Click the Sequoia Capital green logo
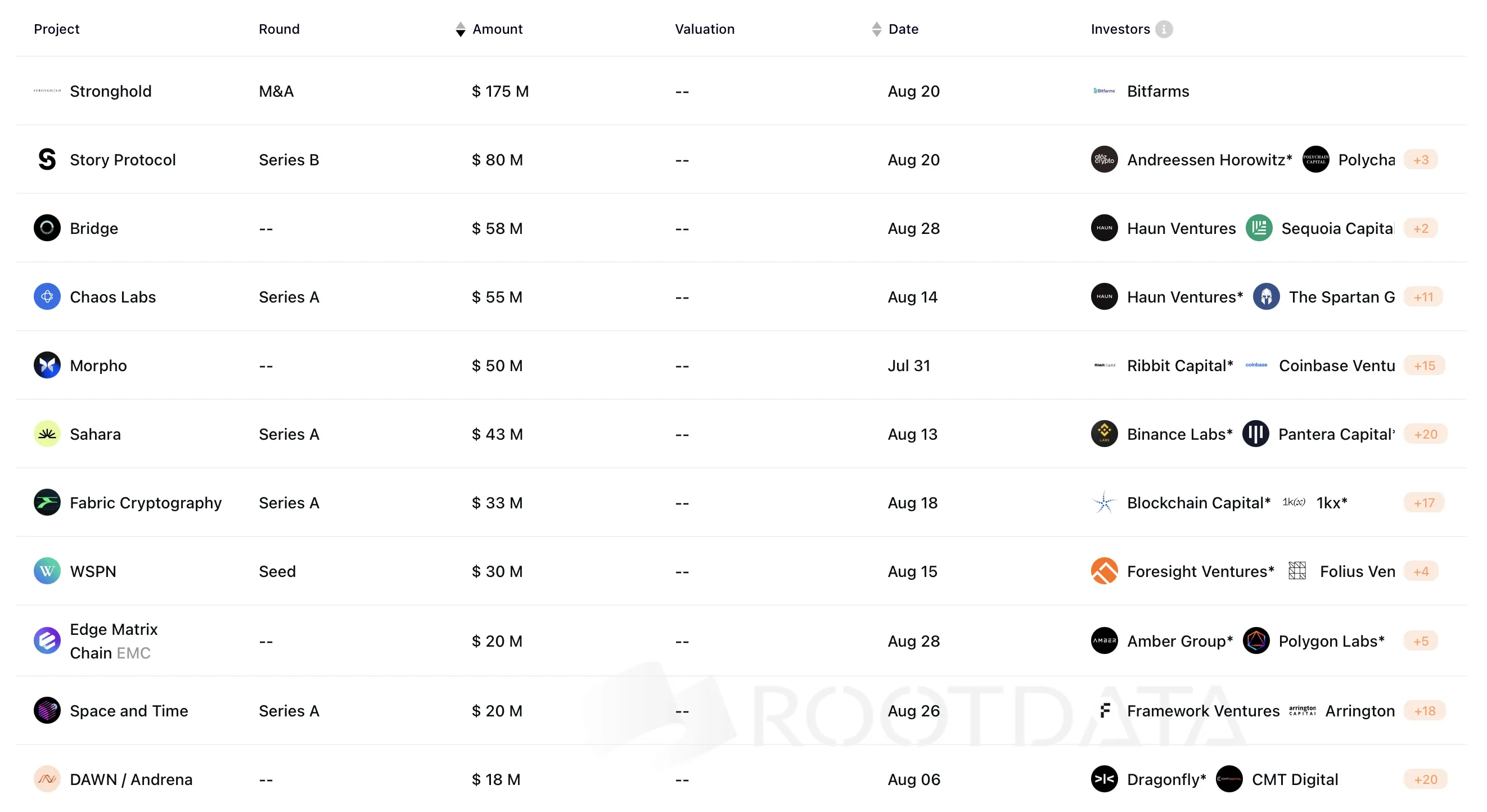1487x812 pixels. [x=1259, y=228]
